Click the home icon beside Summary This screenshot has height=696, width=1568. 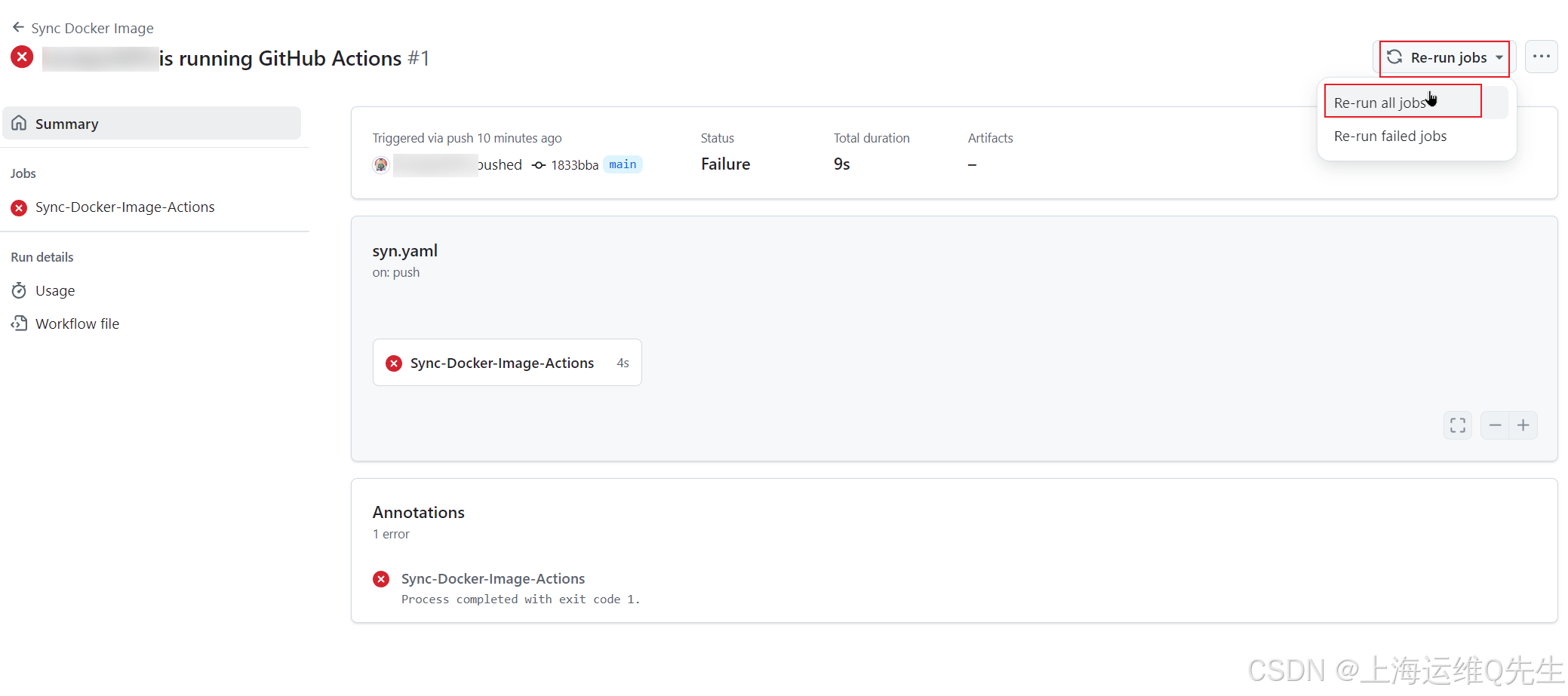coord(19,123)
